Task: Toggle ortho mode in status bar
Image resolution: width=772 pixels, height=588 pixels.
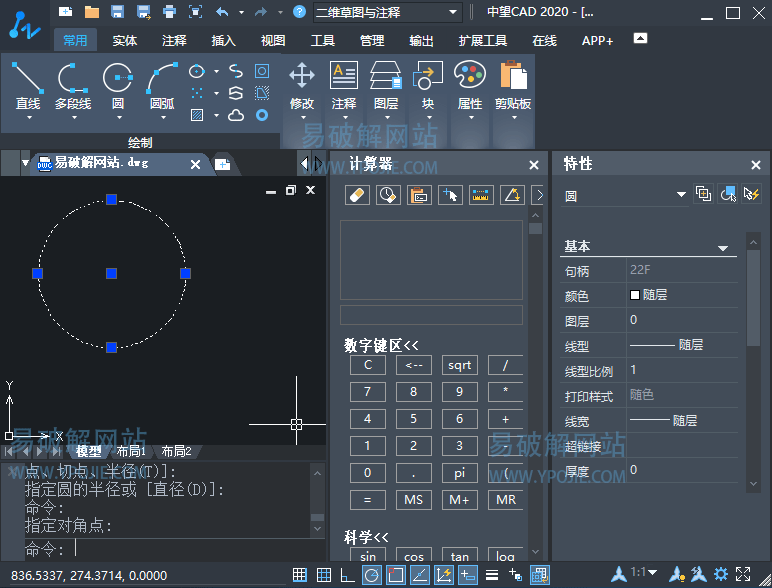Action: pos(347,574)
